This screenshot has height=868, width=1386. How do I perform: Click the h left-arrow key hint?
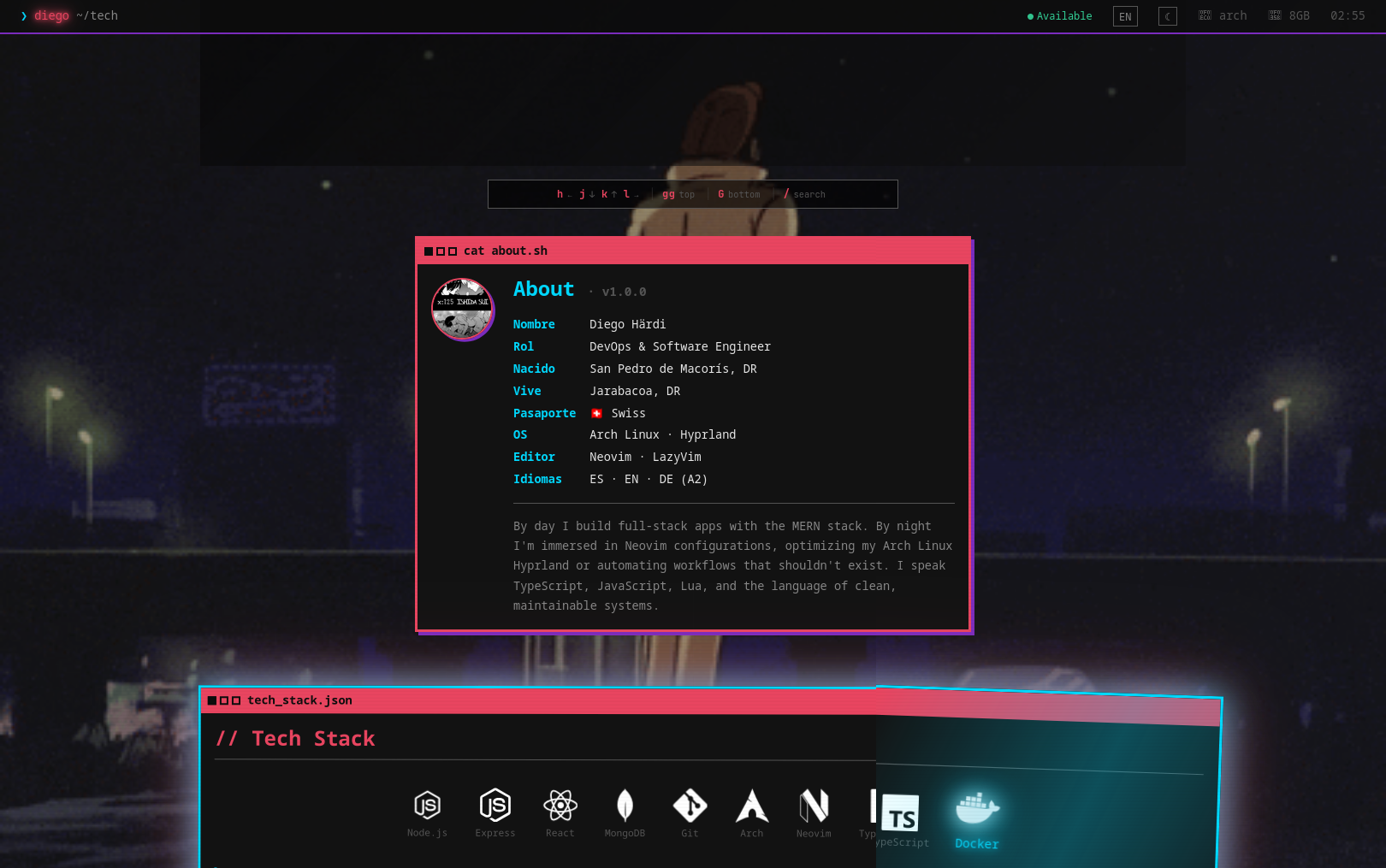pyautogui.click(x=564, y=194)
